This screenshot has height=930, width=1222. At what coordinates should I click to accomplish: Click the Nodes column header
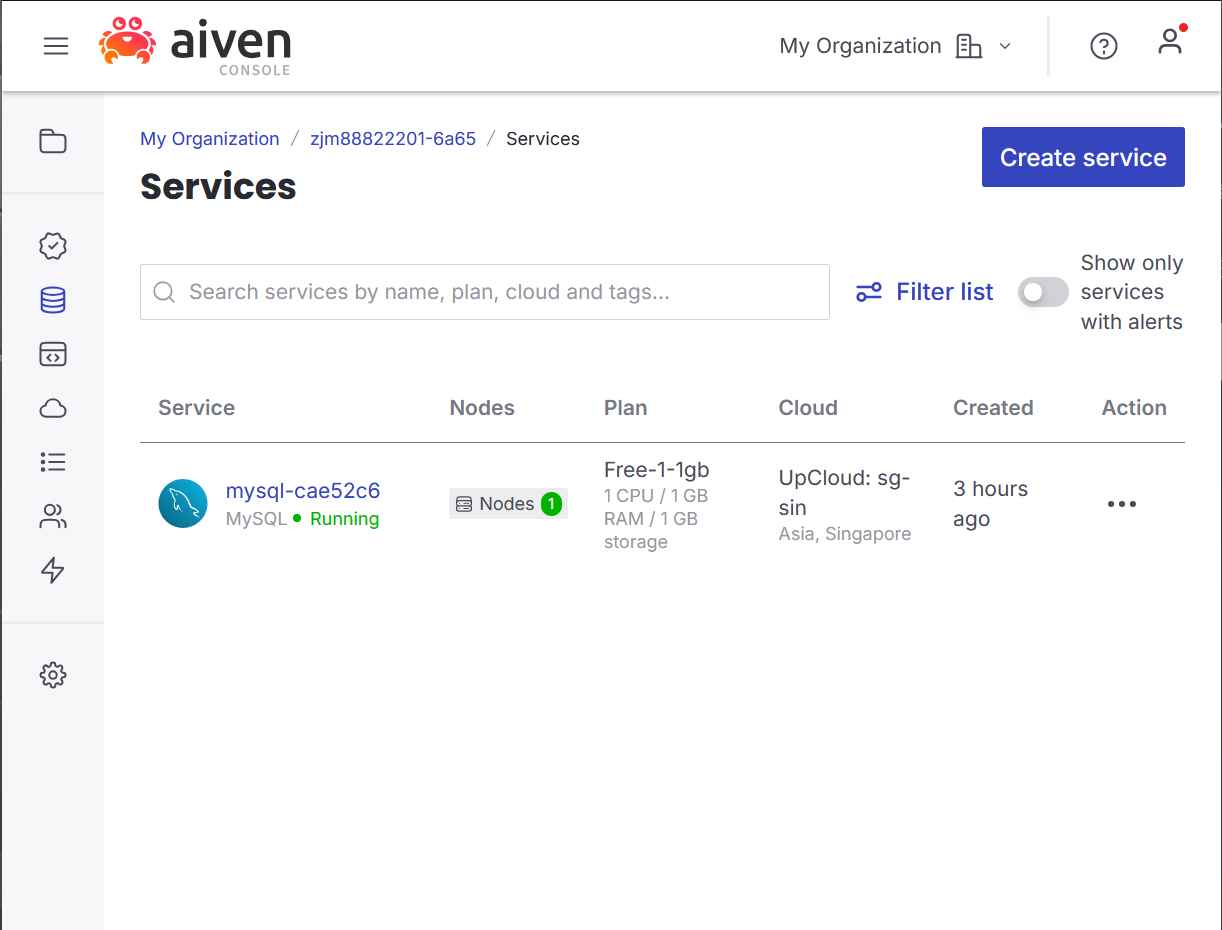pyautogui.click(x=482, y=408)
